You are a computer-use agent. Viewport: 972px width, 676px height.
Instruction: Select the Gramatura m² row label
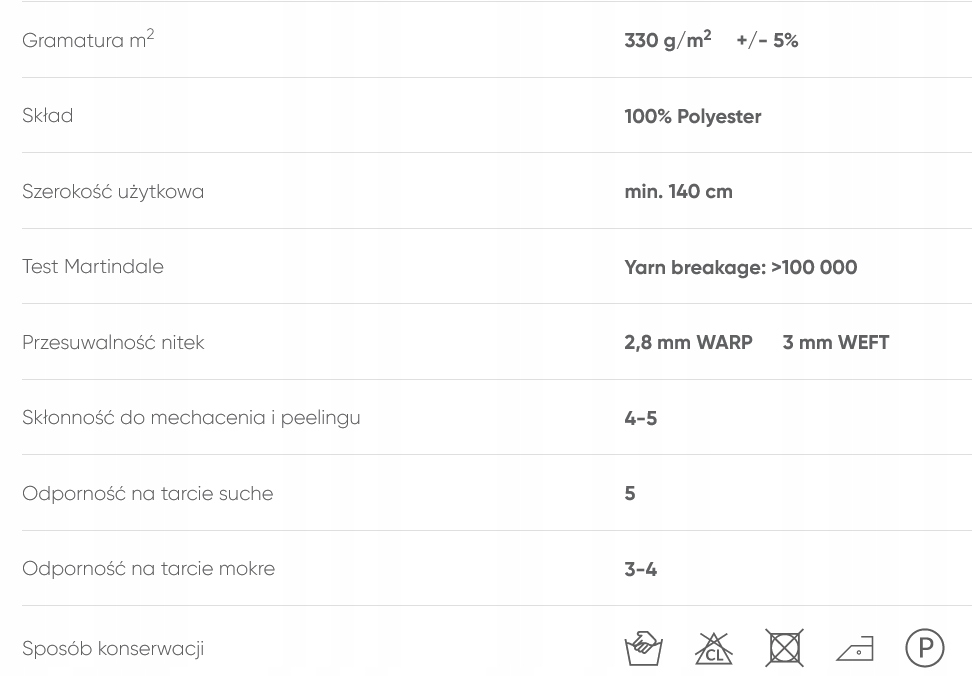tap(88, 40)
